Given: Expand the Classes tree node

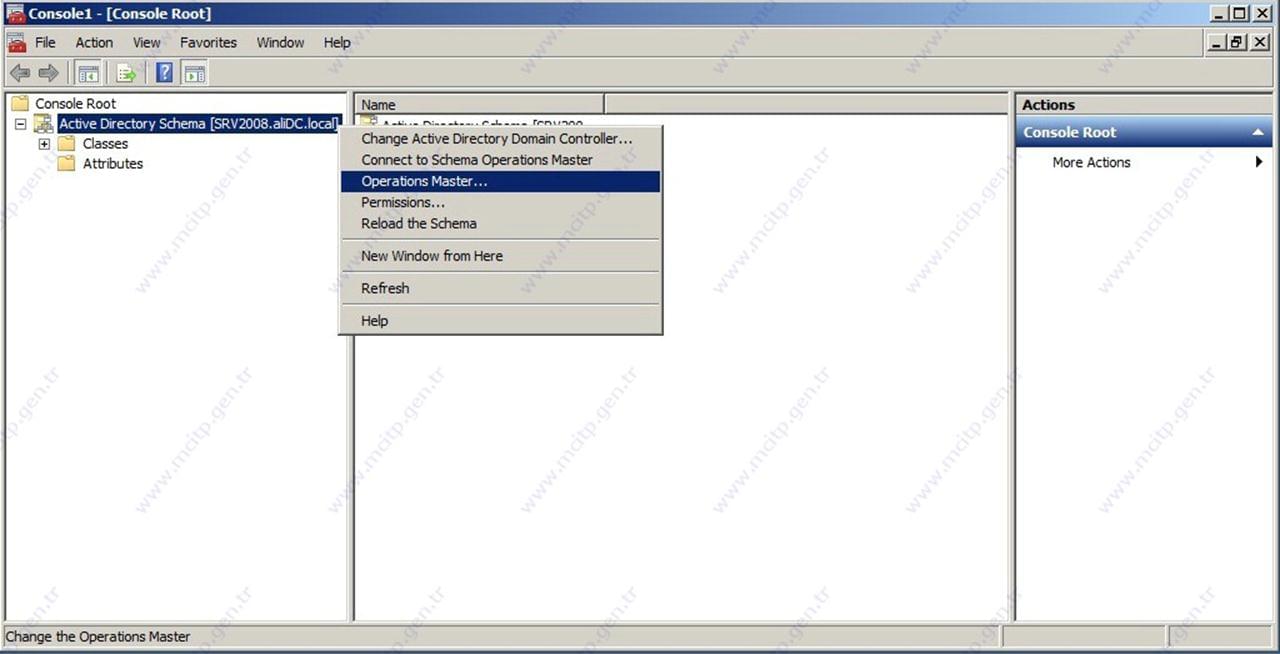Looking at the screenshot, I should coord(44,144).
